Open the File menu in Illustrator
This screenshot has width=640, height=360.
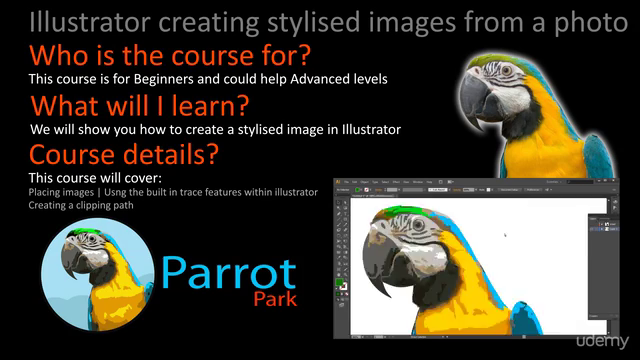tap(347, 182)
